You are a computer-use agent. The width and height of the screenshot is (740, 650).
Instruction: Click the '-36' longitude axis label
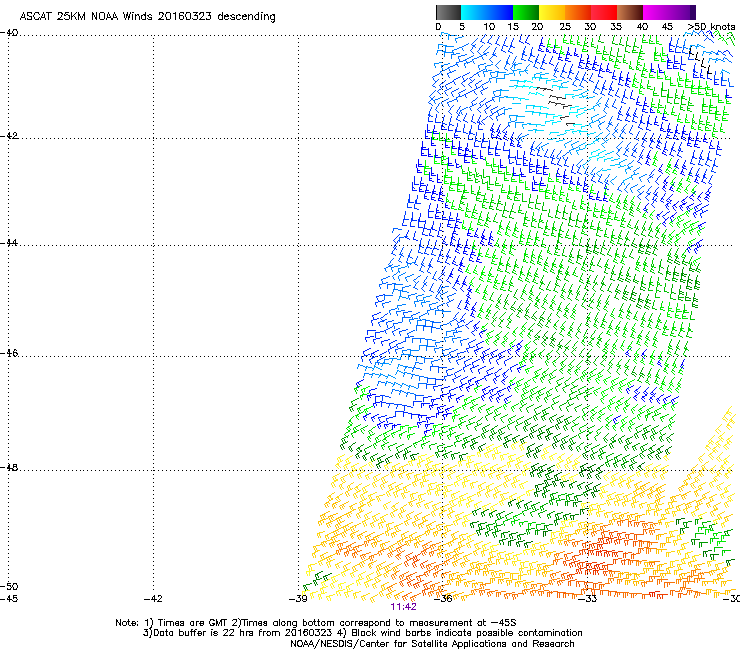coord(443,599)
